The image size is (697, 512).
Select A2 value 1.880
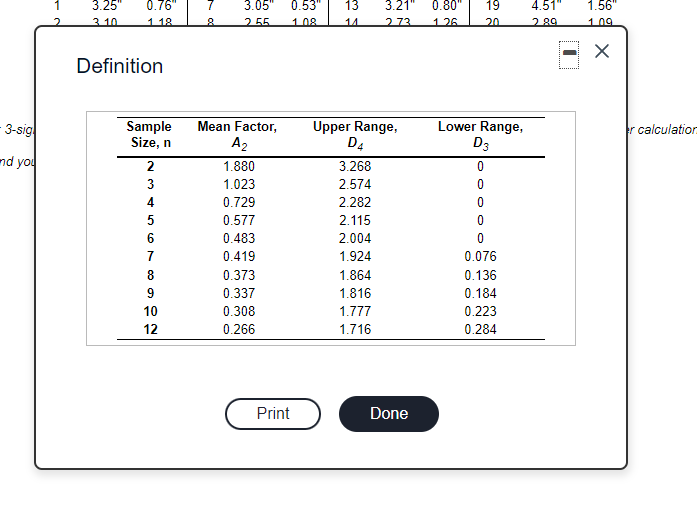tap(239, 167)
